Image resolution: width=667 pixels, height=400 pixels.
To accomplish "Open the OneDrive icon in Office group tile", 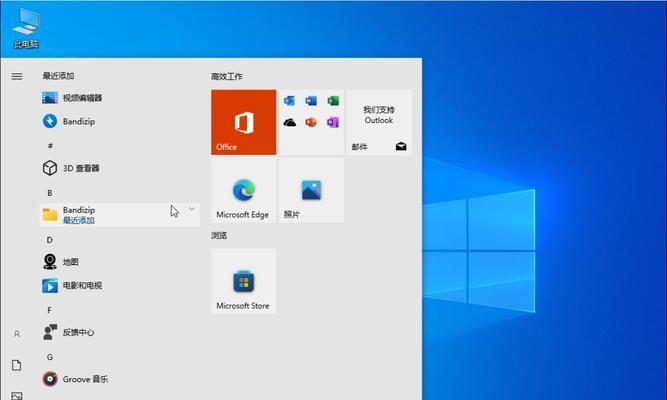I will click(x=290, y=123).
